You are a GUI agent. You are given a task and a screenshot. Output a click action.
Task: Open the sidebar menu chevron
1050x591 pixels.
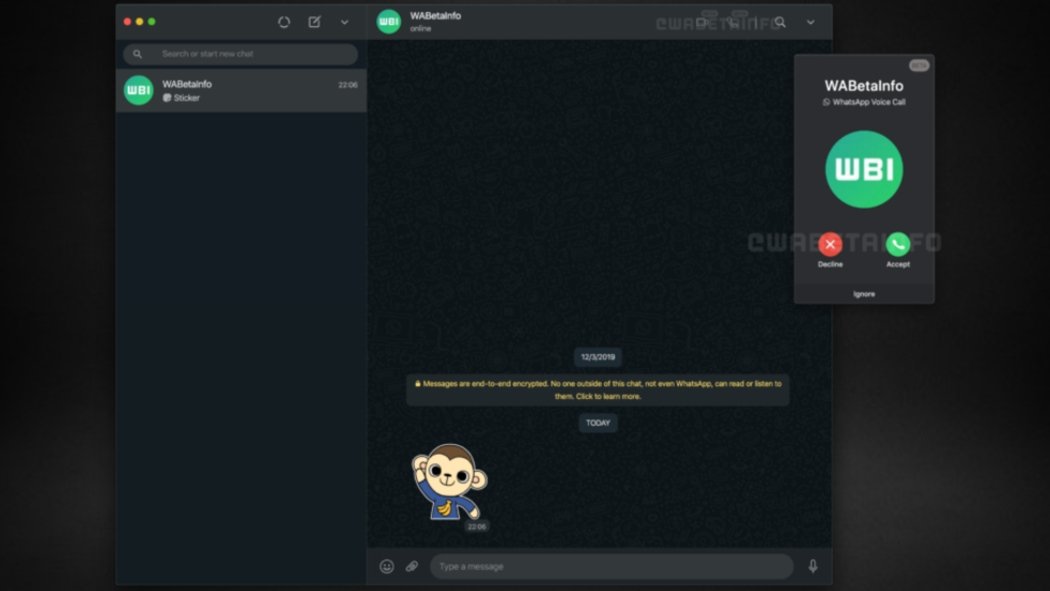click(344, 22)
